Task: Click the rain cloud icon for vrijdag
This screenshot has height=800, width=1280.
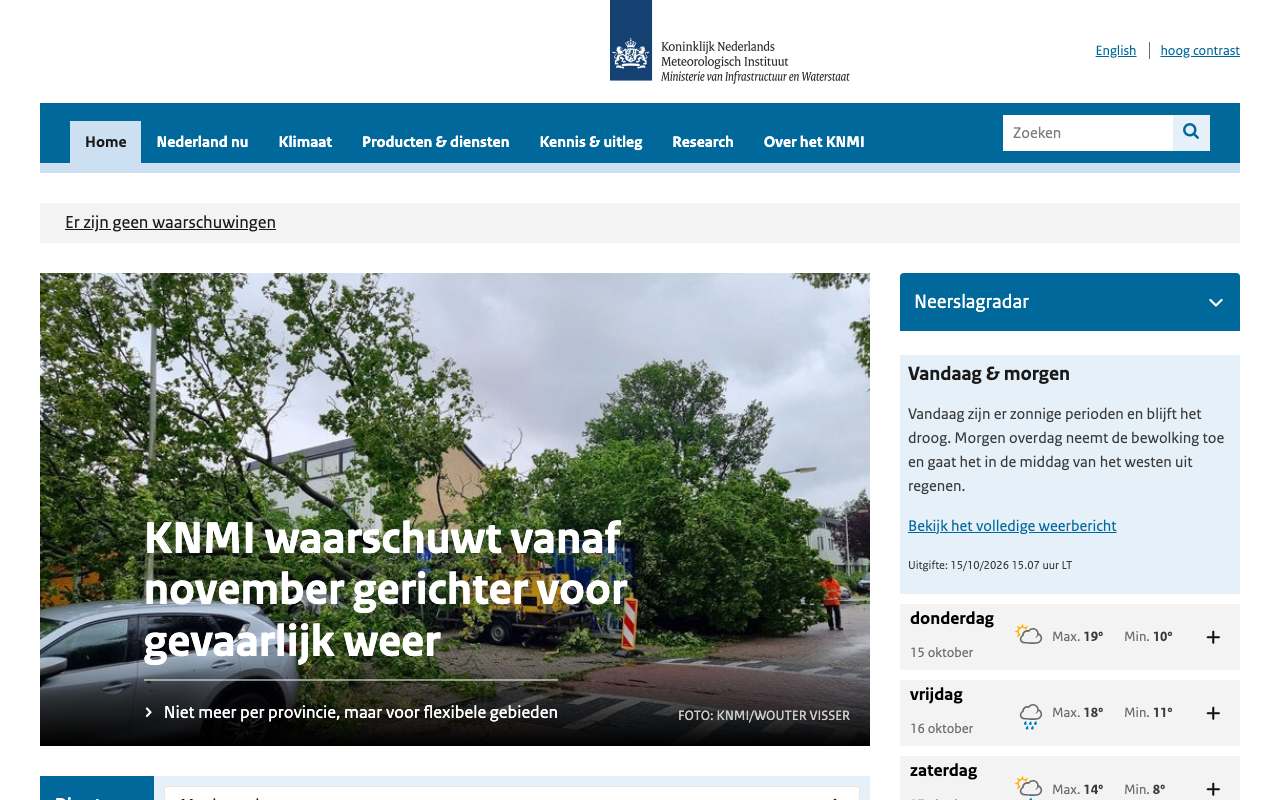Action: coord(1030,715)
